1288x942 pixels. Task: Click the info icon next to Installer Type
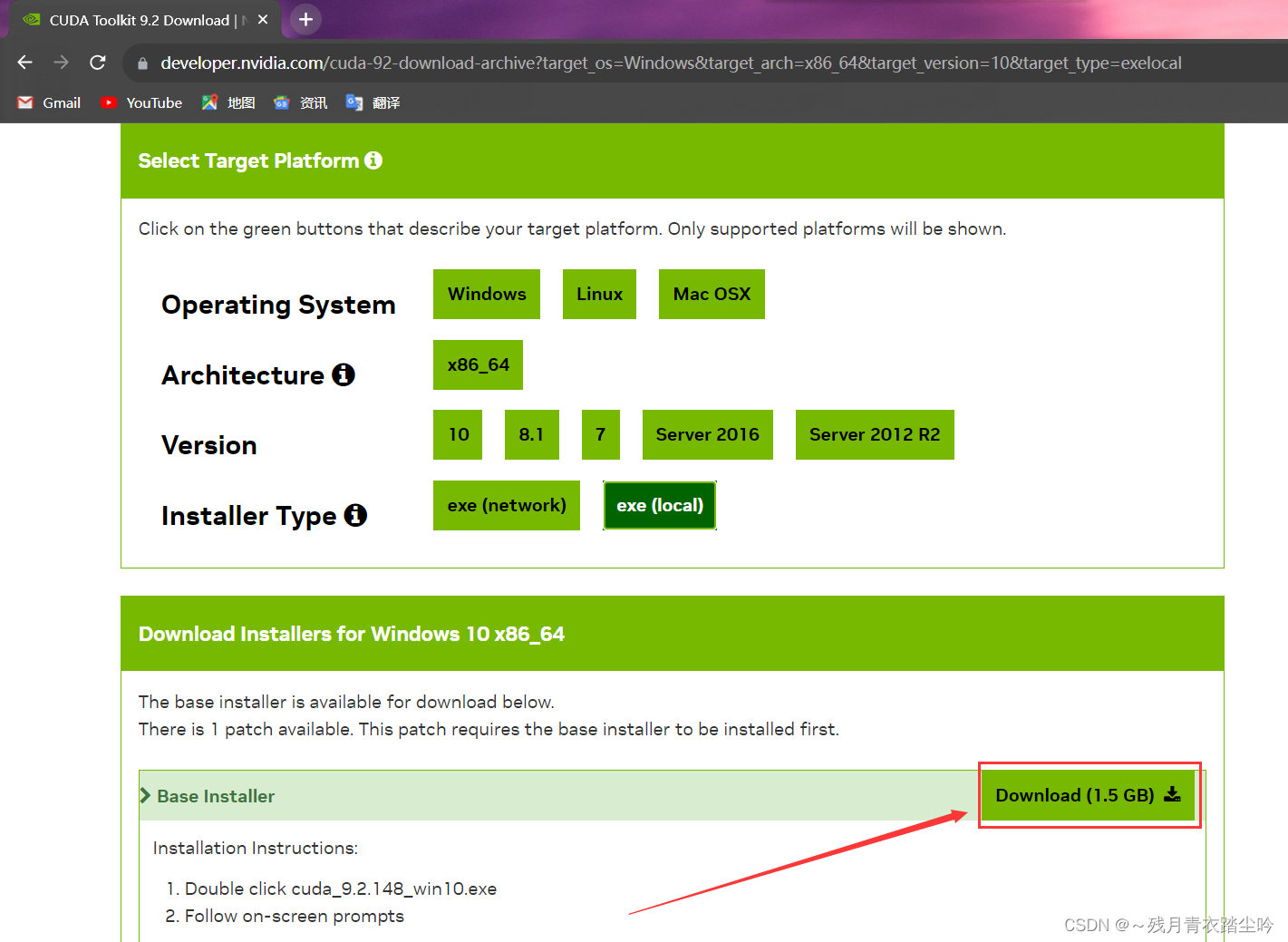coord(355,515)
